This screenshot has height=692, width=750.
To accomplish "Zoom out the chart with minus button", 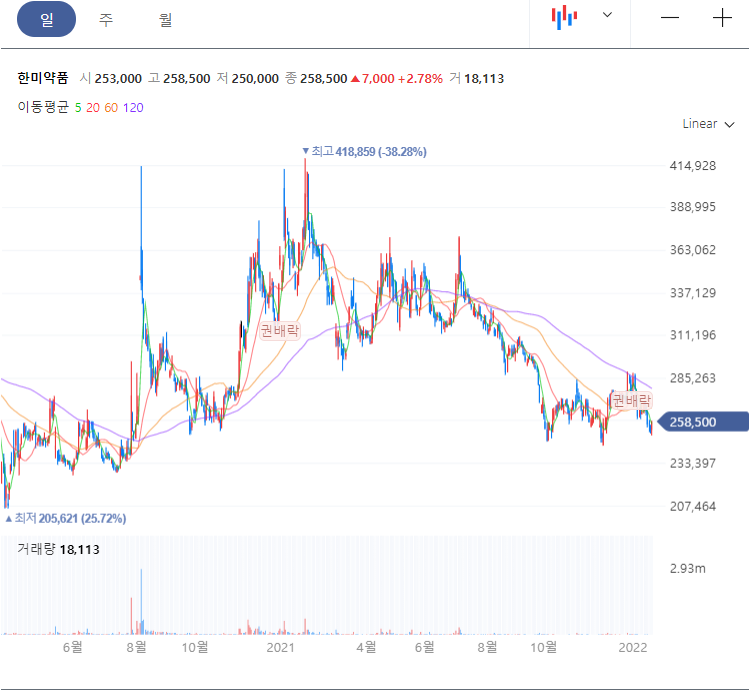I will point(670,18).
